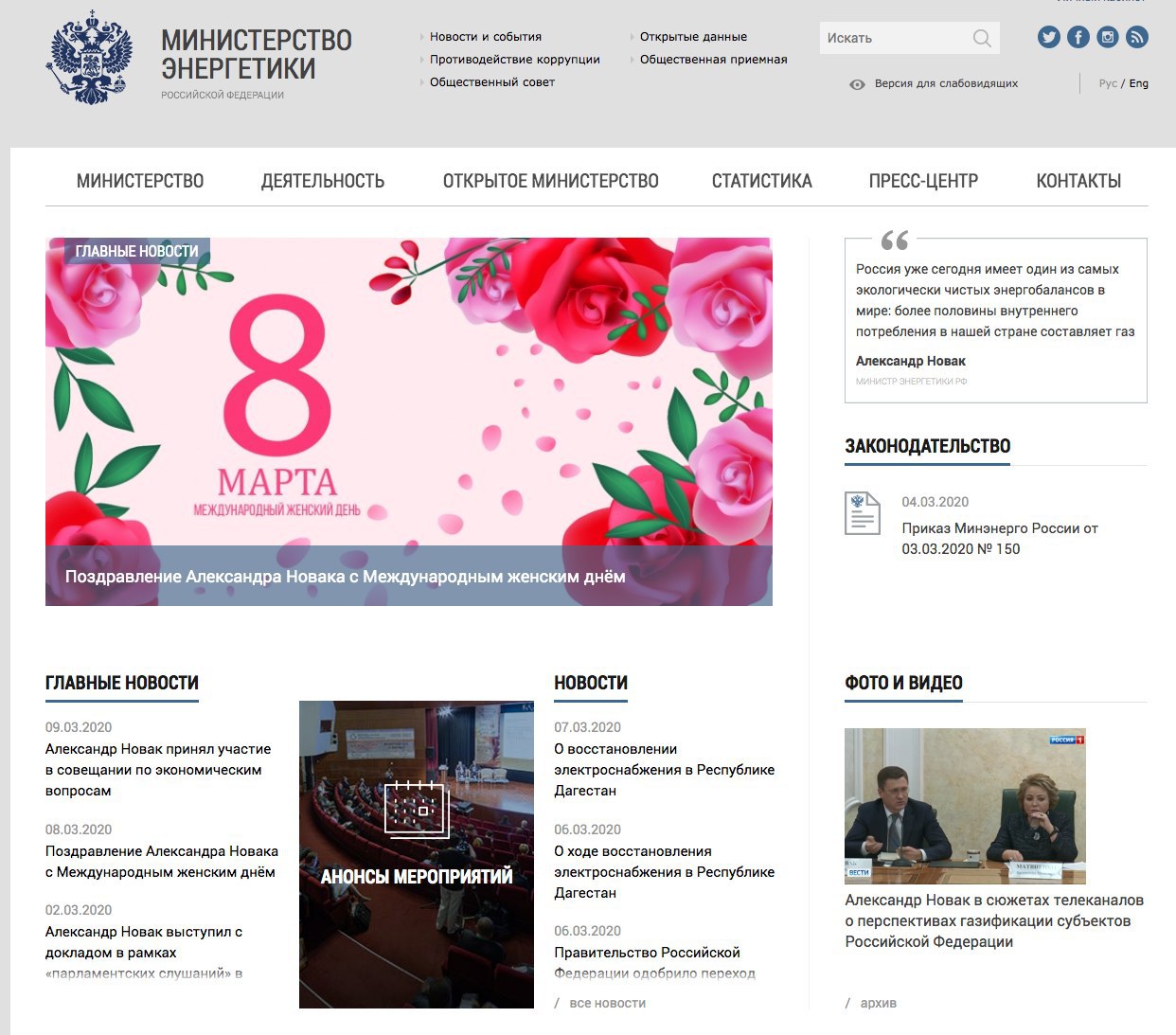Open Приказ Минэнерго России № 150
This screenshot has width=1176, height=1035.
click(x=1000, y=539)
